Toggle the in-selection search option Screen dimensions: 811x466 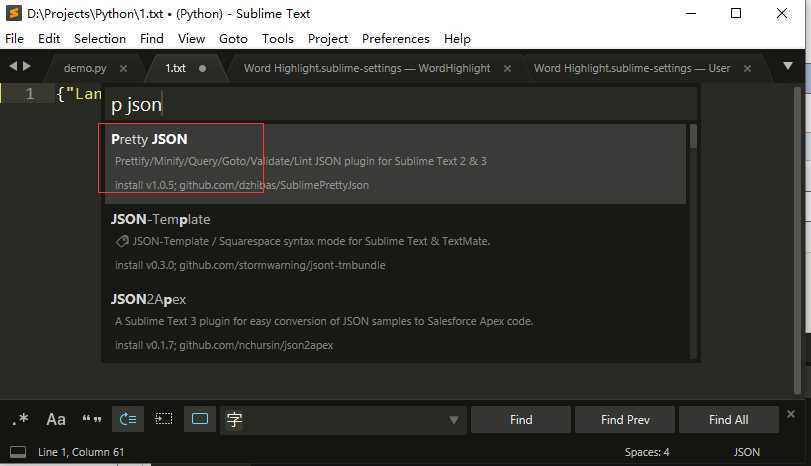(164, 419)
